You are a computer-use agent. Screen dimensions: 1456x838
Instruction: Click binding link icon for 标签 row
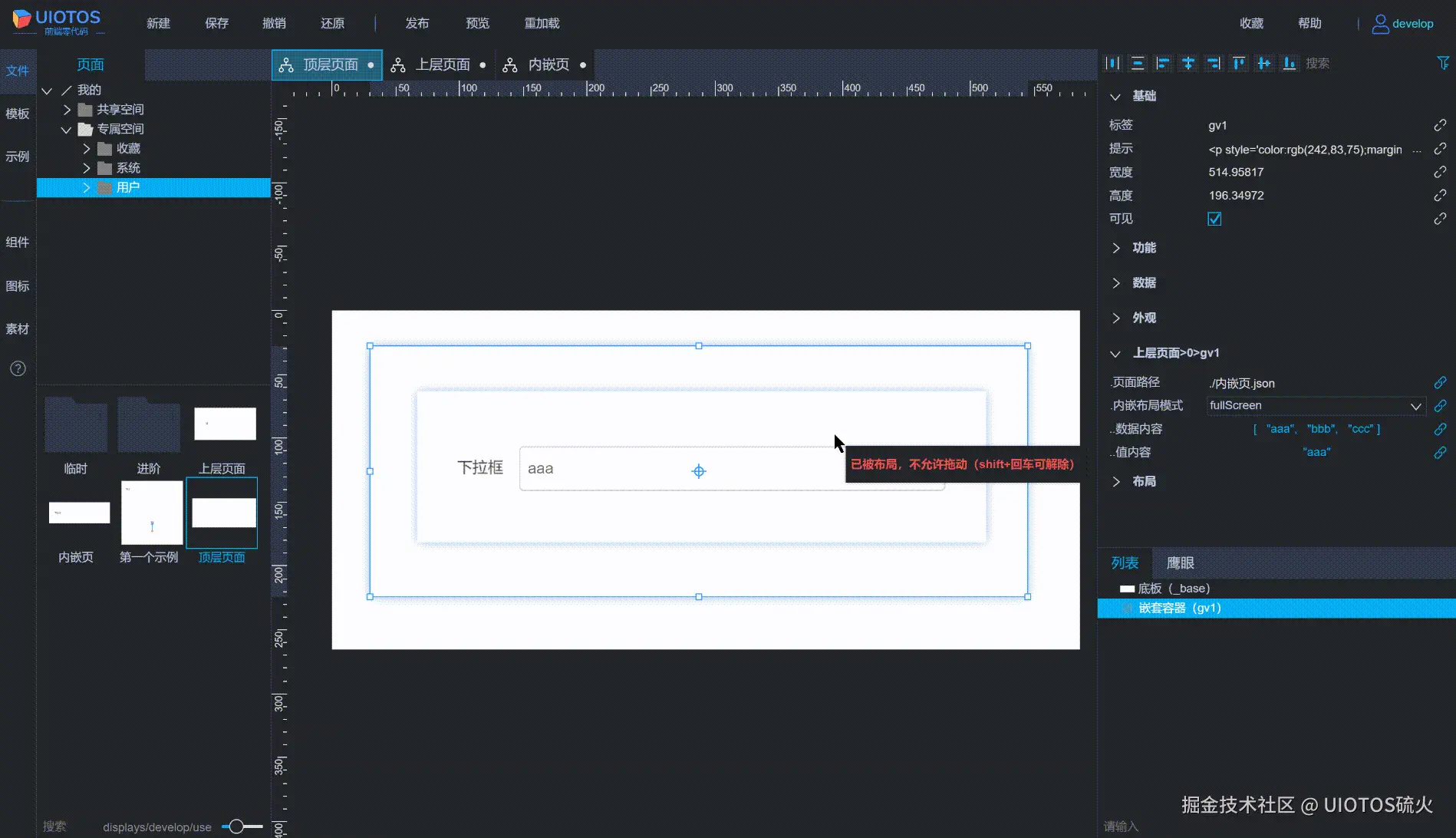pyautogui.click(x=1440, y=125)
